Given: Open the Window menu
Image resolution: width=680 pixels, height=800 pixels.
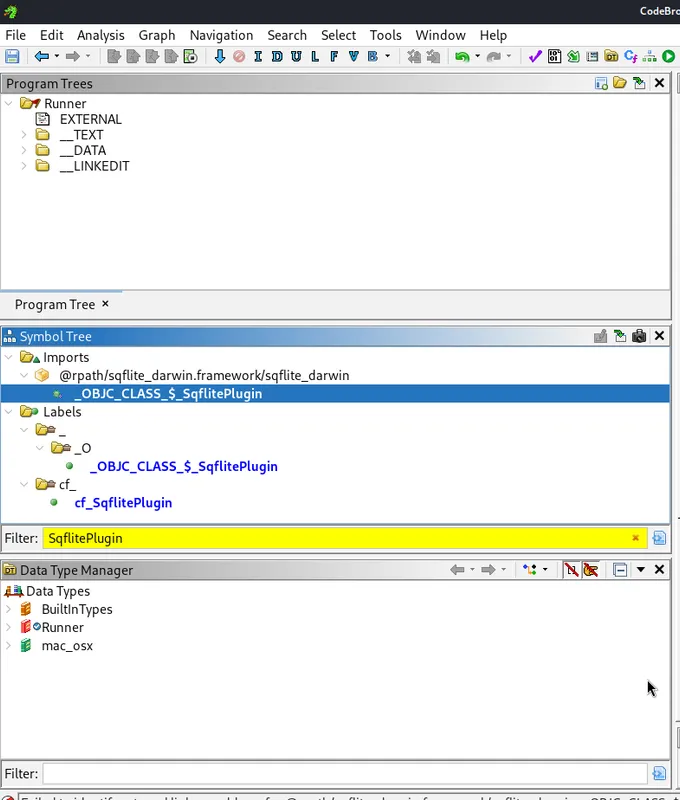Looking at the screenshot, I should click(x=440, y=35).
